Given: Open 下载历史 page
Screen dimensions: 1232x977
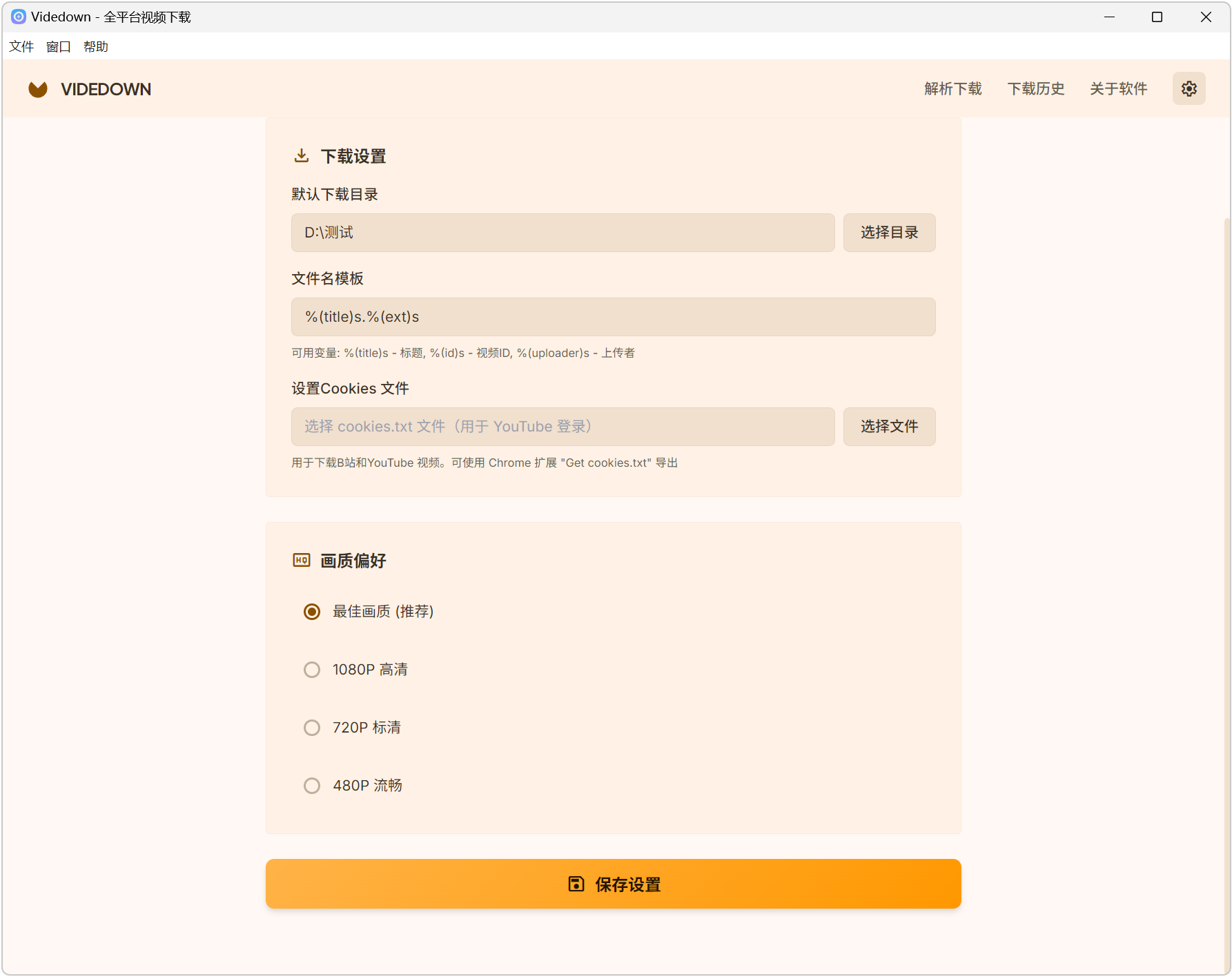Looking at the screenshot, I should click(1036, 88).
